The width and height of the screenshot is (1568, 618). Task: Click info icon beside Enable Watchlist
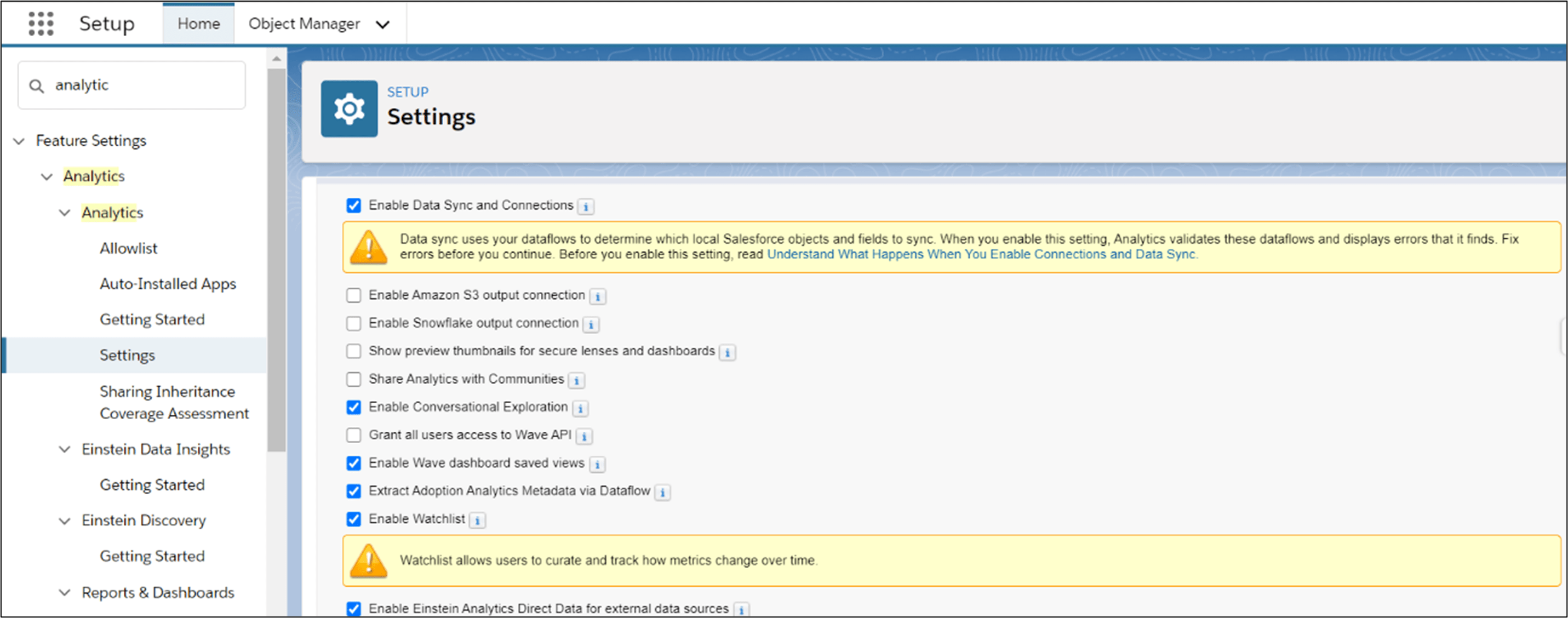tap(477, 520)
